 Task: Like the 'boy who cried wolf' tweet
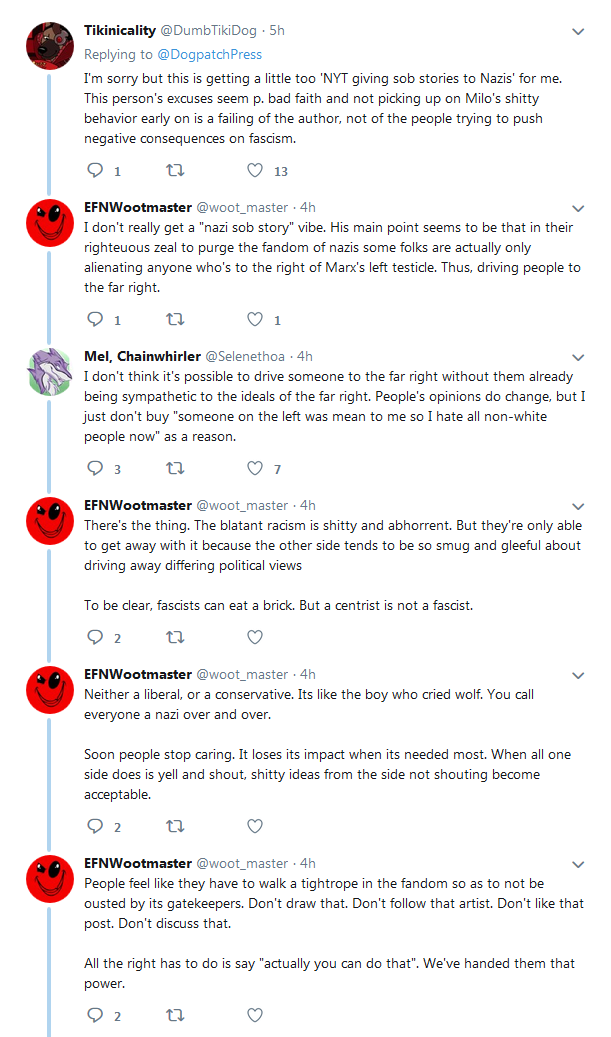tap(255, 825)
